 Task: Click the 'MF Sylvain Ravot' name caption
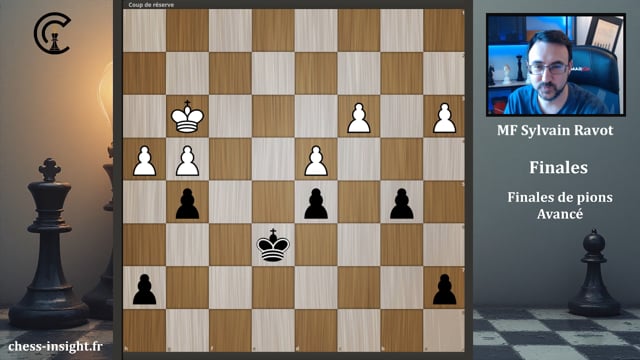(x=555, y=130)
